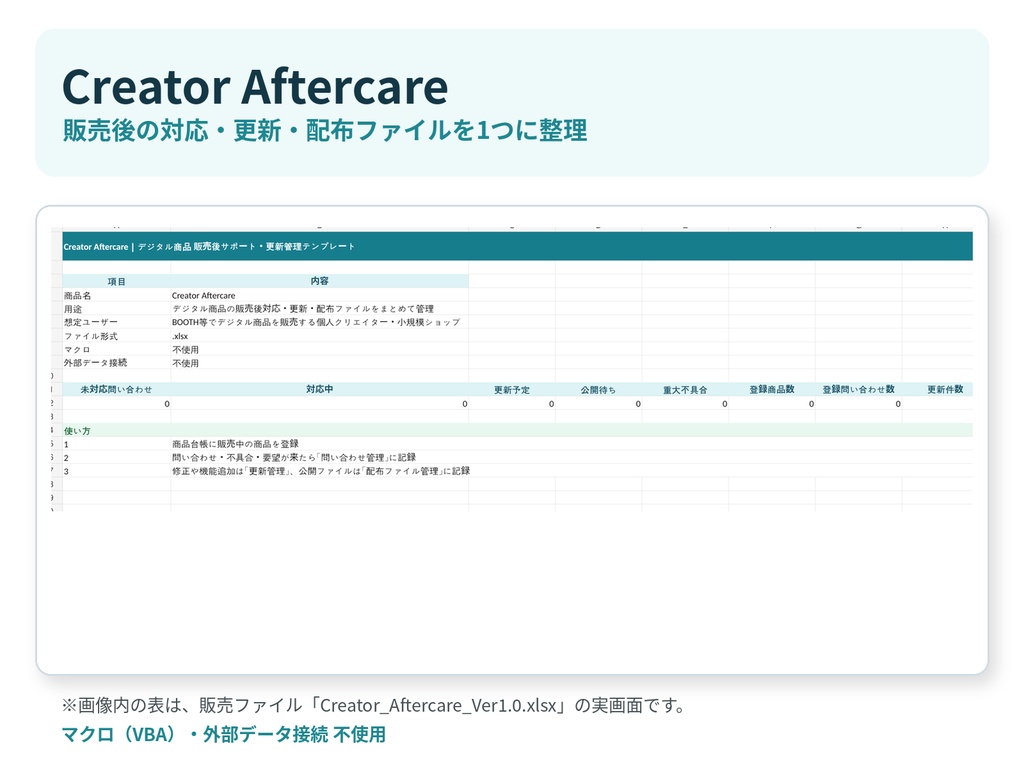Click step number 3 in 使い方 list
The height and width of the screenshot is (768, 1024).
pos(116,471)
